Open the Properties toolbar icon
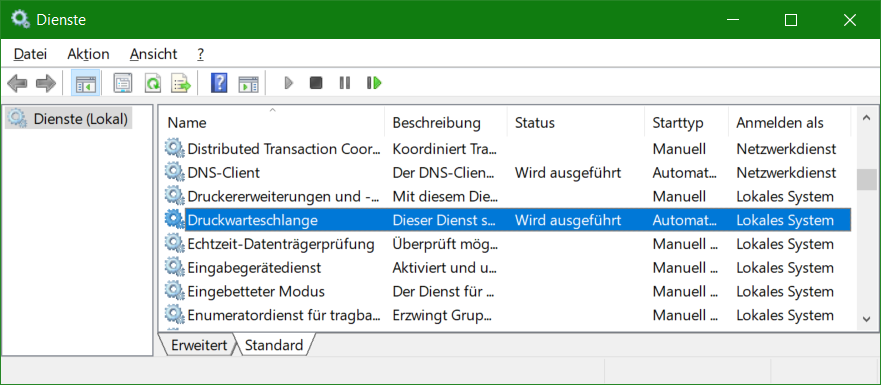The width and height of the screenshot is (881, 385). pyautogui.click(x=122, y=84)
